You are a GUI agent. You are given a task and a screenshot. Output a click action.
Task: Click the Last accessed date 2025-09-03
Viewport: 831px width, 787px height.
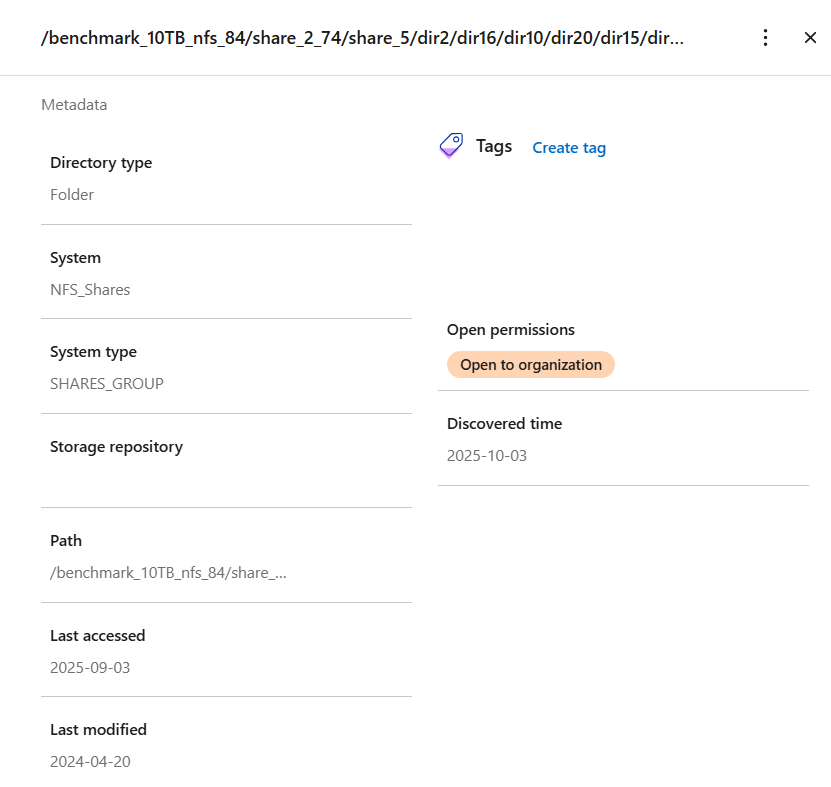pyautogui.click(x=90, y=667)
